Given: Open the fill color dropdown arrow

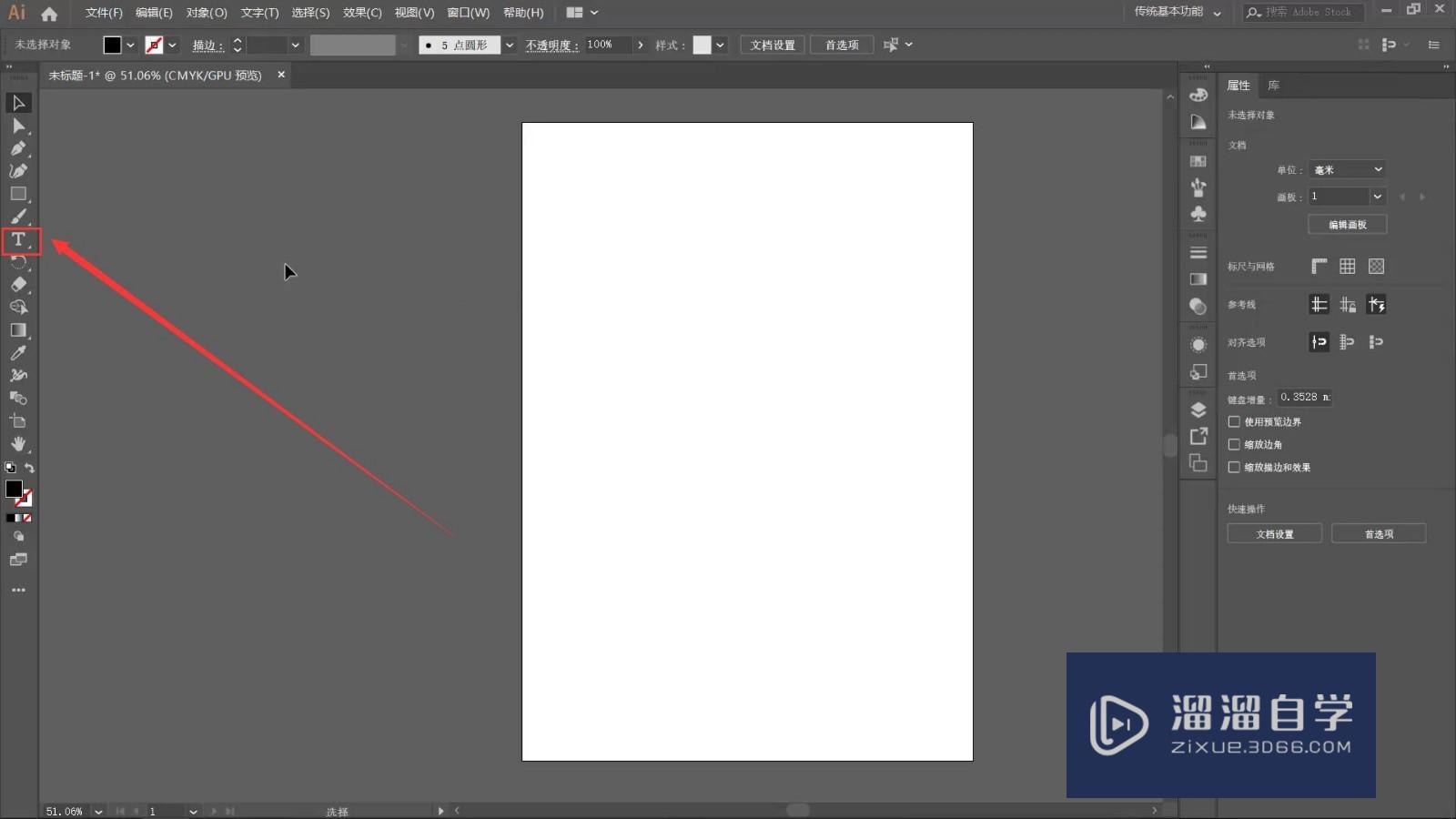Looking at the screenshot, I should pos(130,45).
